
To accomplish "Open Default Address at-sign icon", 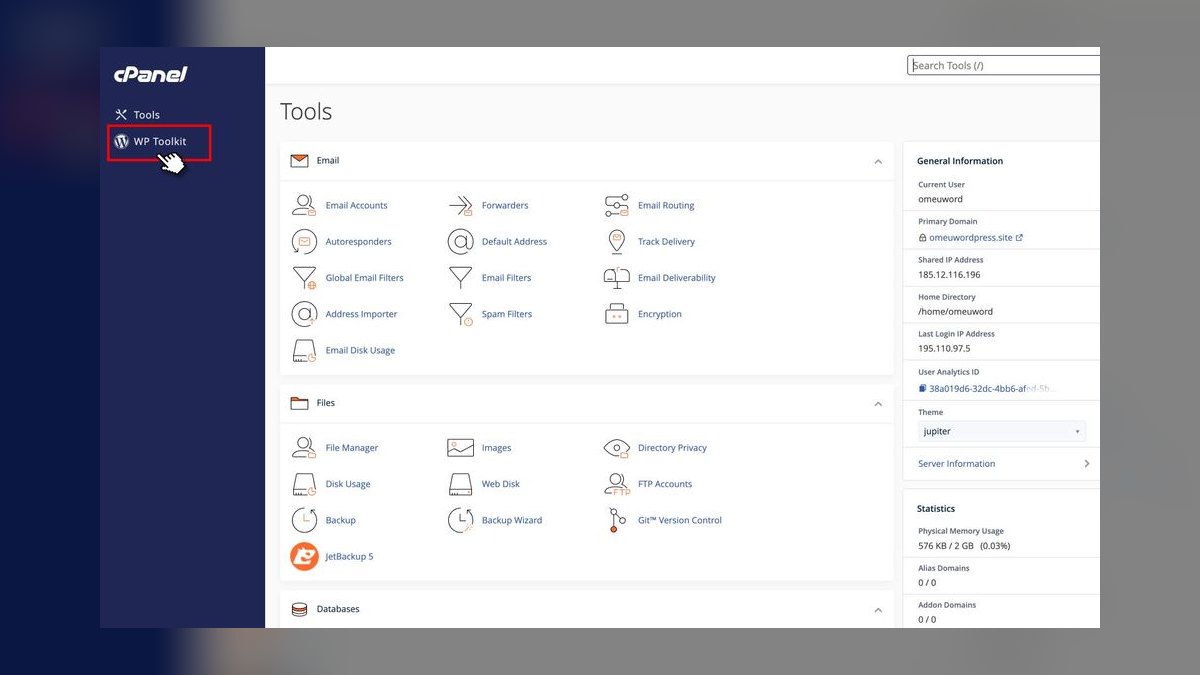I will point(460,241).
